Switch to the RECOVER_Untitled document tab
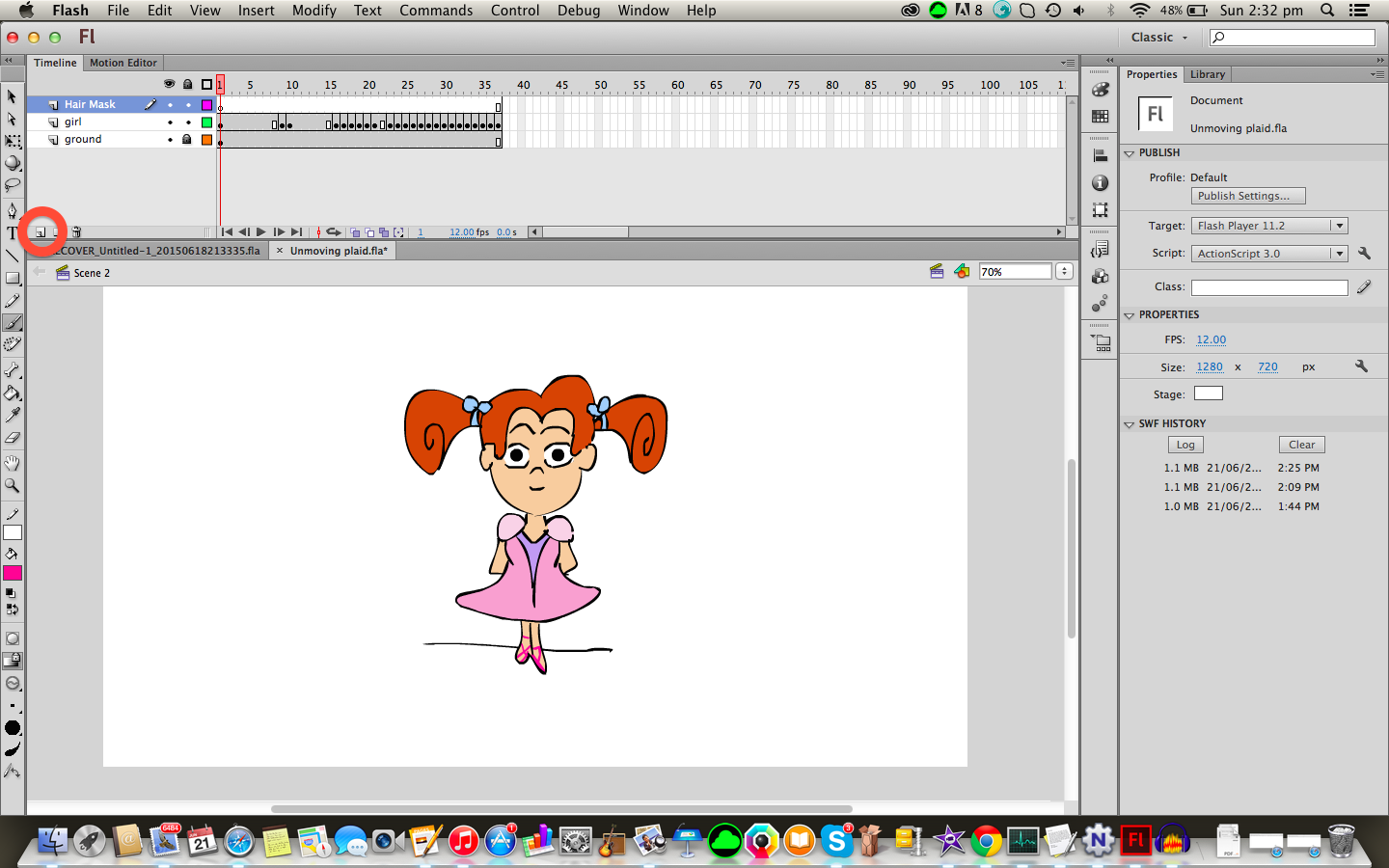The width and height of the screenshot is (1389, 868). tap(156, 251)
